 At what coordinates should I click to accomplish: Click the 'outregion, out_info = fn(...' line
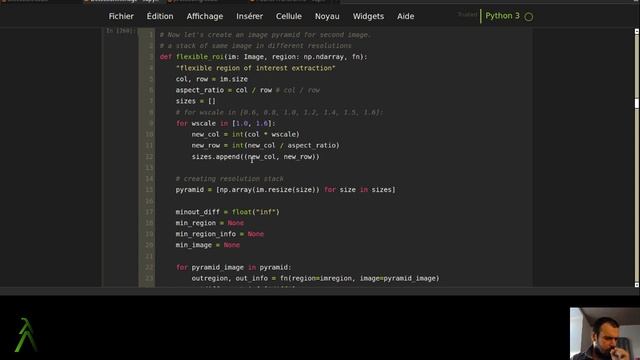[x=316, y=278]
